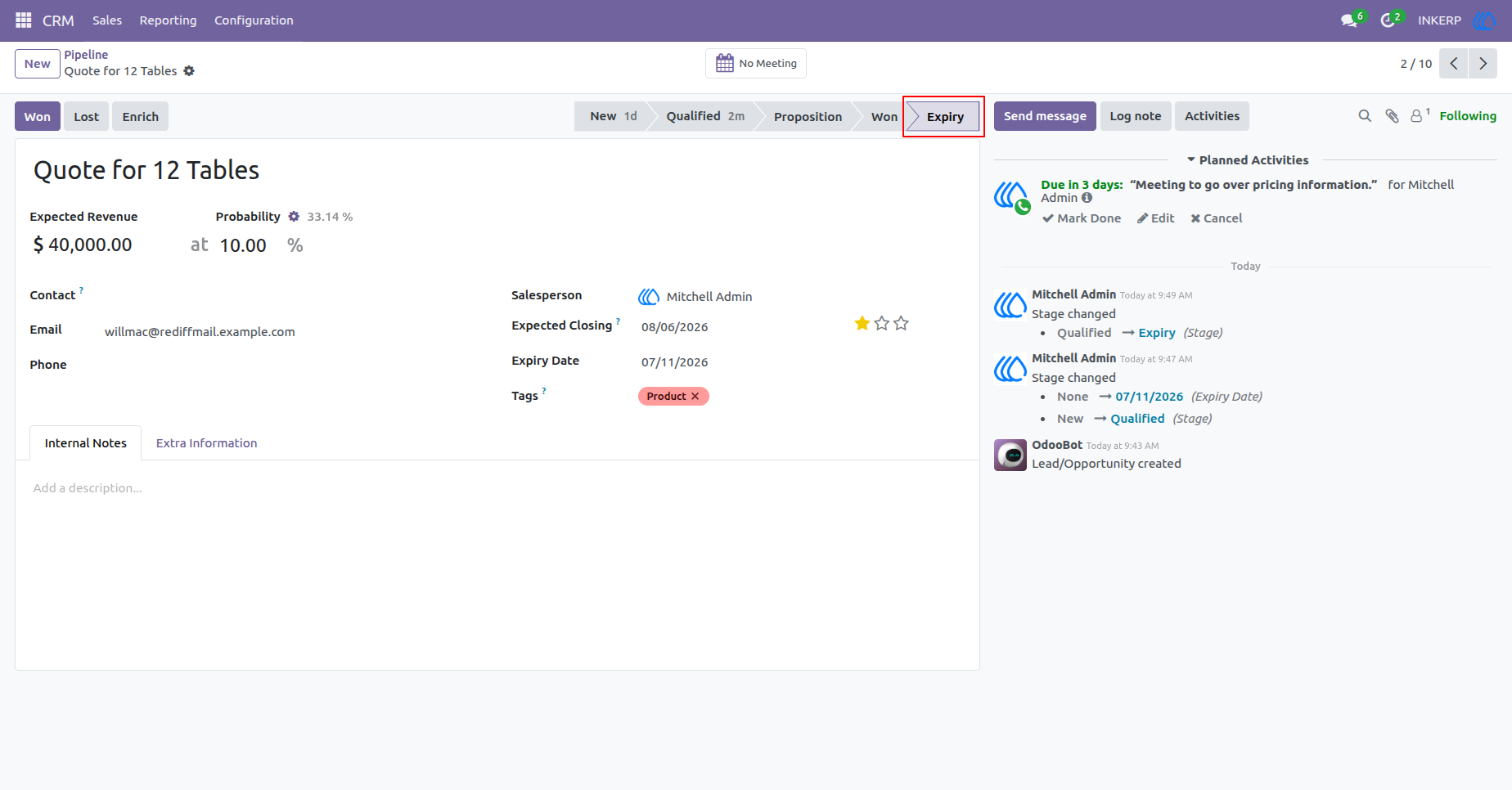
Task: Mark Done the planned activity
Action: point(1082,218)
